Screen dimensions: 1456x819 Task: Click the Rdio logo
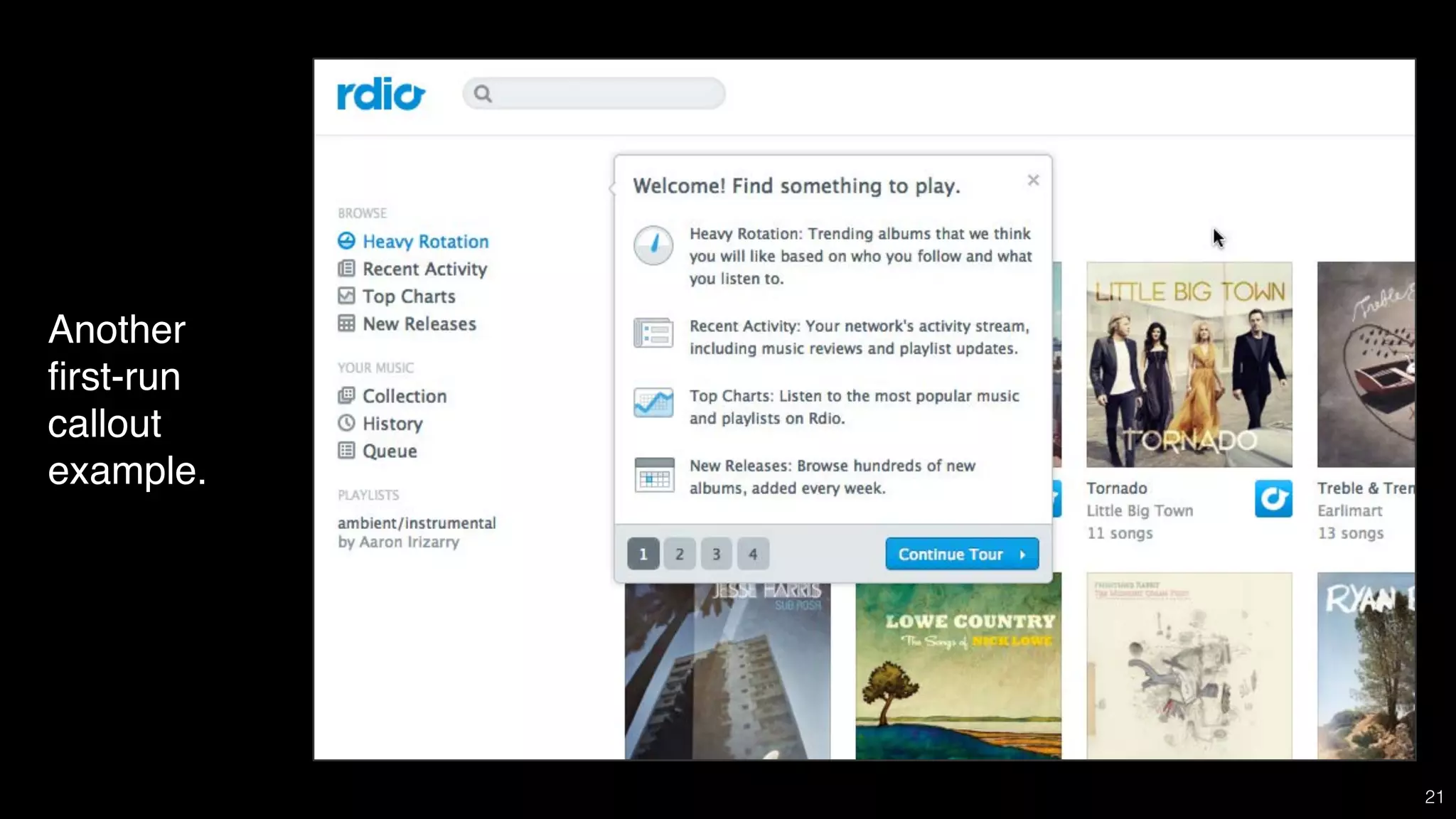pos(380,94)
